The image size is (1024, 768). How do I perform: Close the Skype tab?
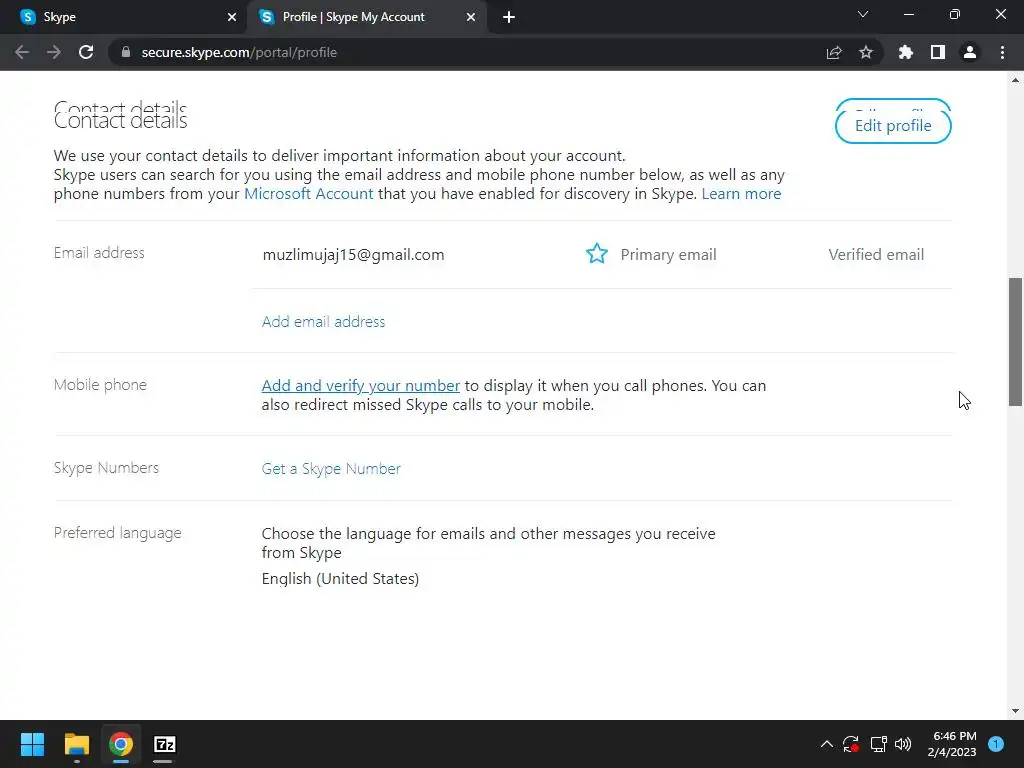232,18
